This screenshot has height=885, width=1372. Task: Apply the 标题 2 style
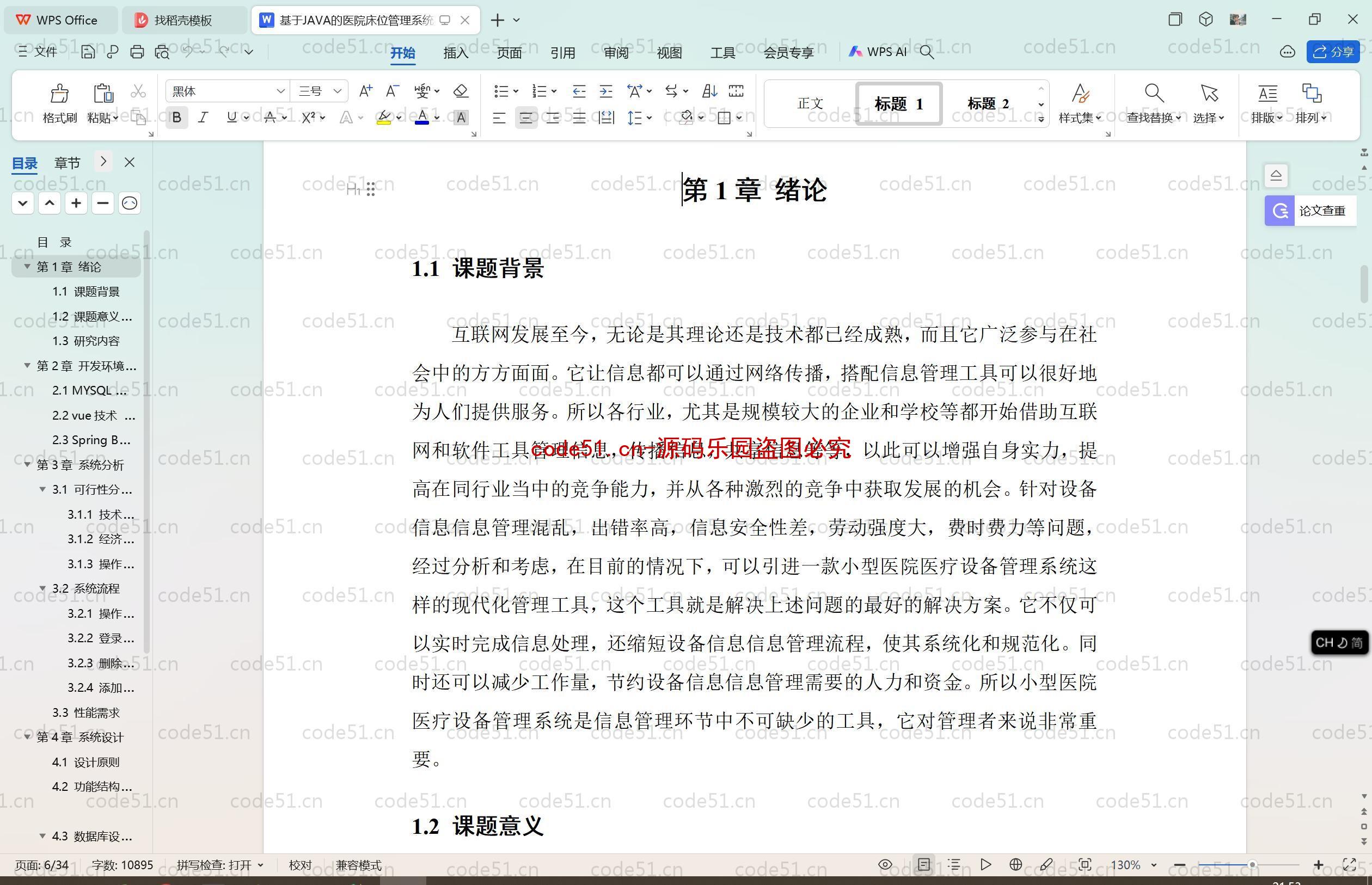pyautogui.click(x=988, y=103)
